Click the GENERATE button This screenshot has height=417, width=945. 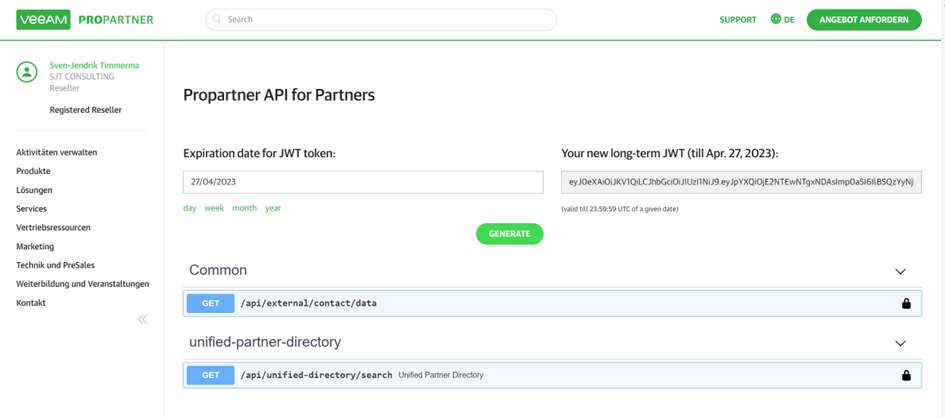click(509, 234)
